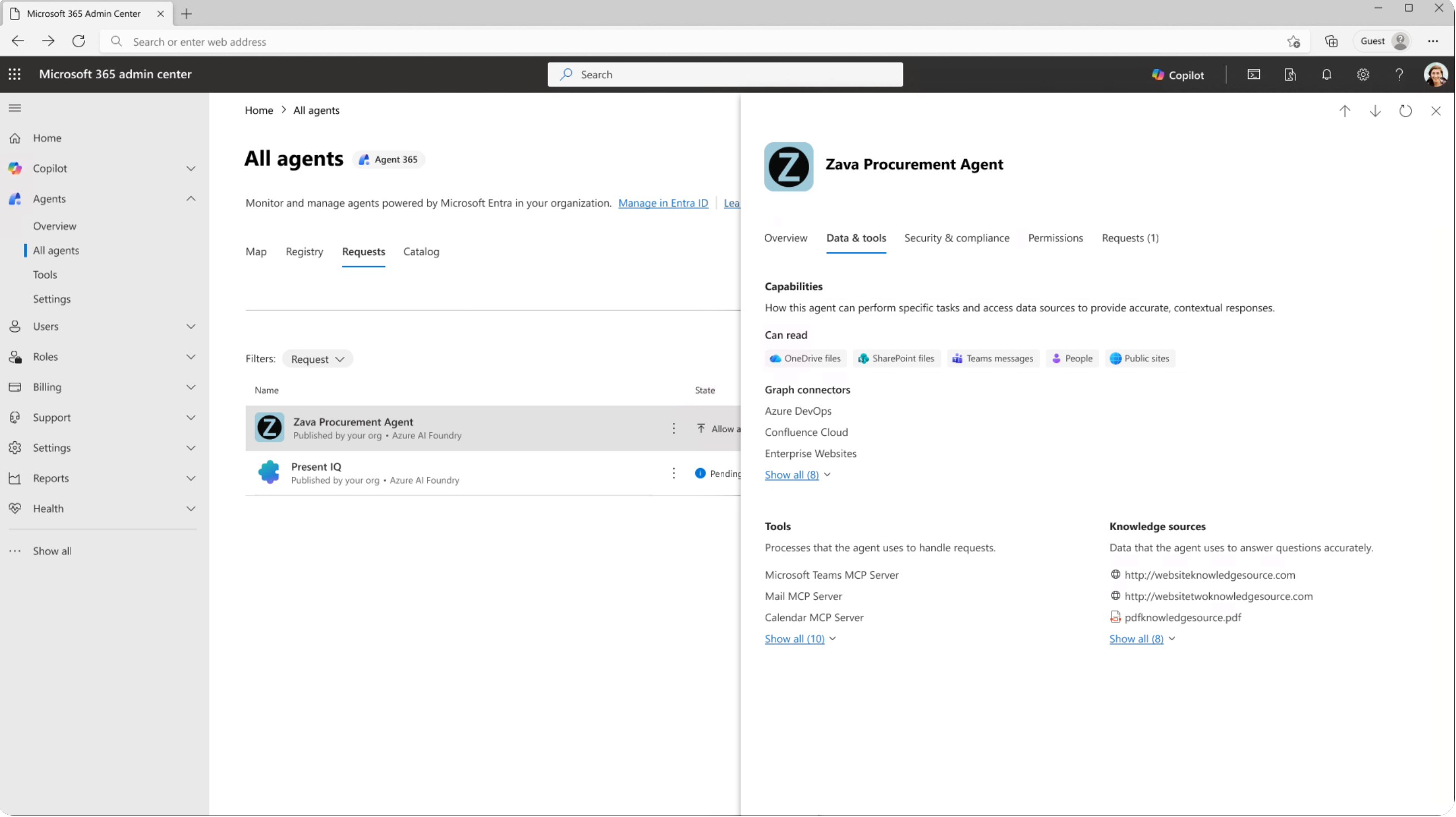Open the settings gear in header
Viewport: 1456px width, 817px height.
[1363, 74]
